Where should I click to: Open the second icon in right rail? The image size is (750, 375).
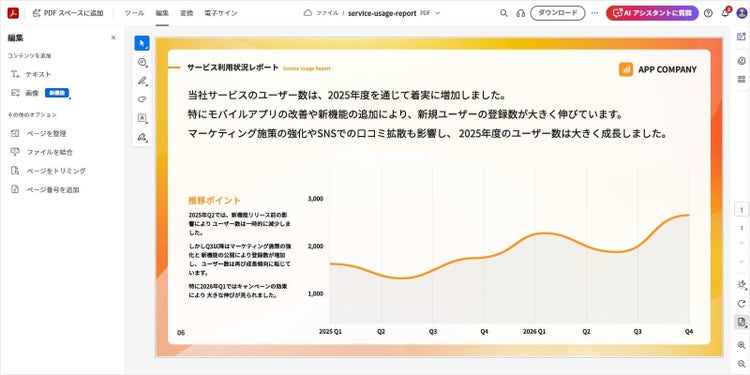click(741, 61)
